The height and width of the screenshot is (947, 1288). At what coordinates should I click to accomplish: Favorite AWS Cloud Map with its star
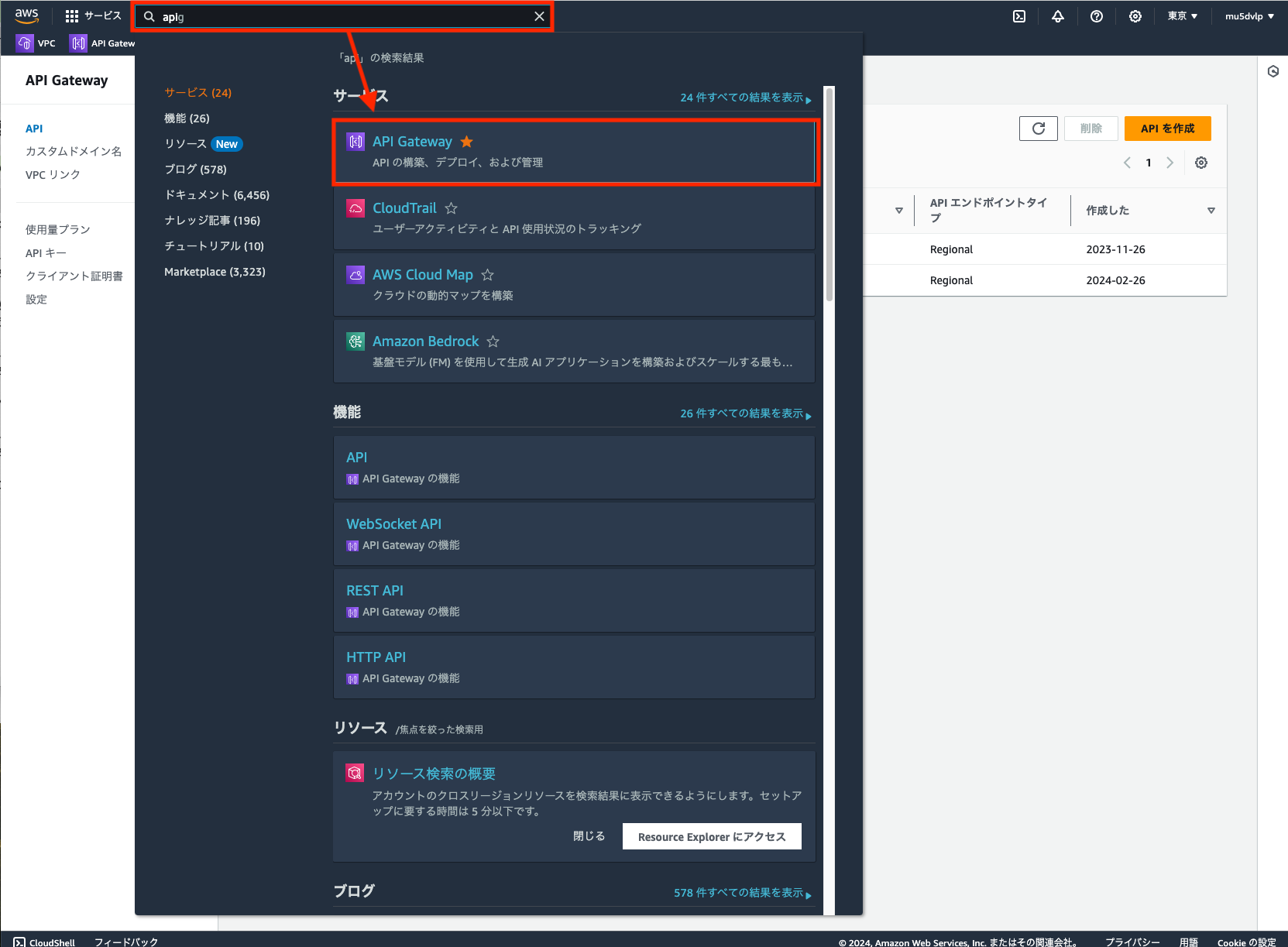coord(487,275)
